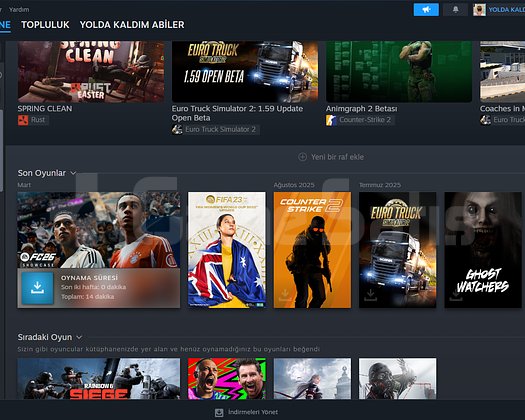
Task: Click download icon on Counter-Strike 2 cover
Action: [285, 295]
